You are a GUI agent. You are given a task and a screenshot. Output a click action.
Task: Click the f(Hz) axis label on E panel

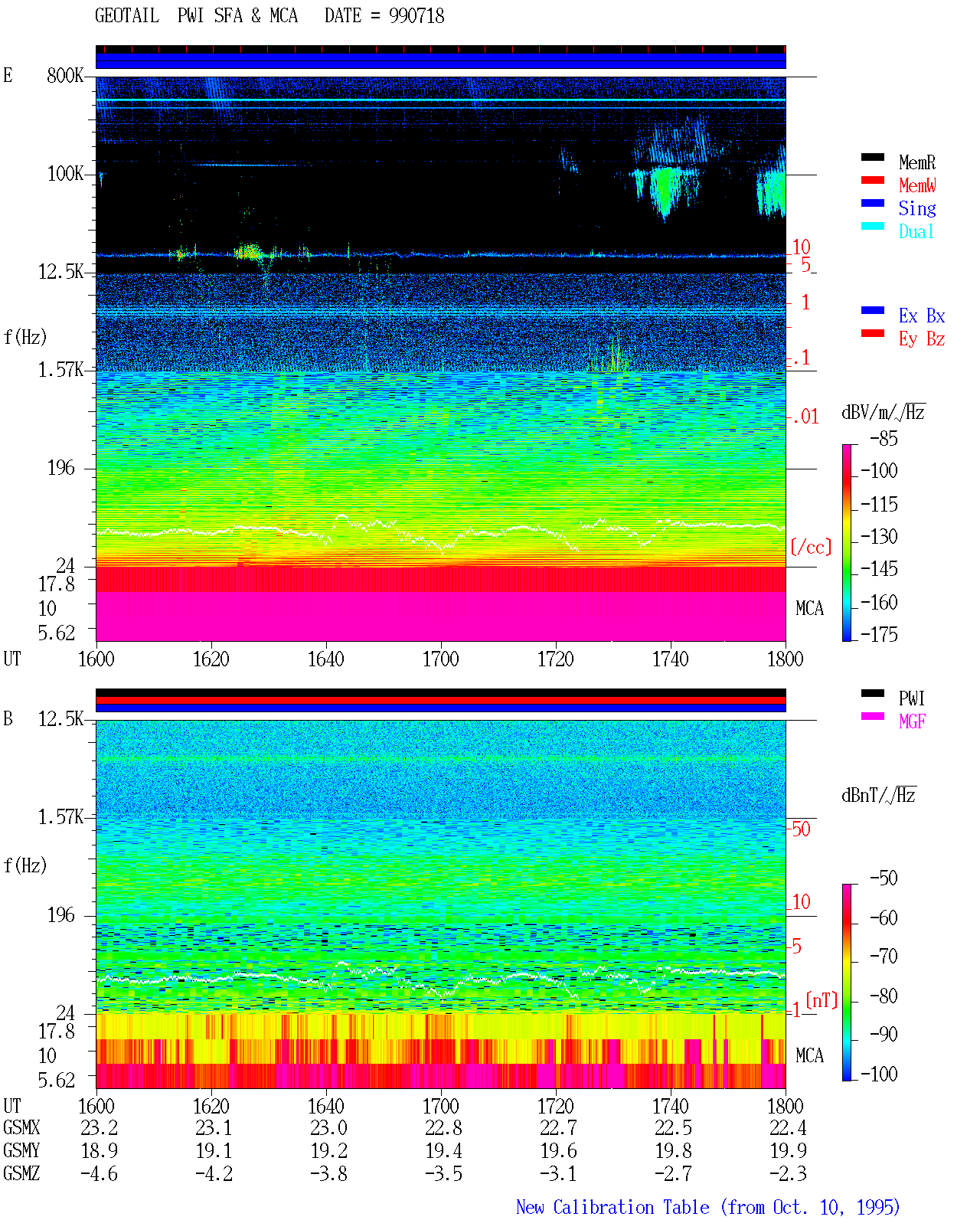(25, 337)
